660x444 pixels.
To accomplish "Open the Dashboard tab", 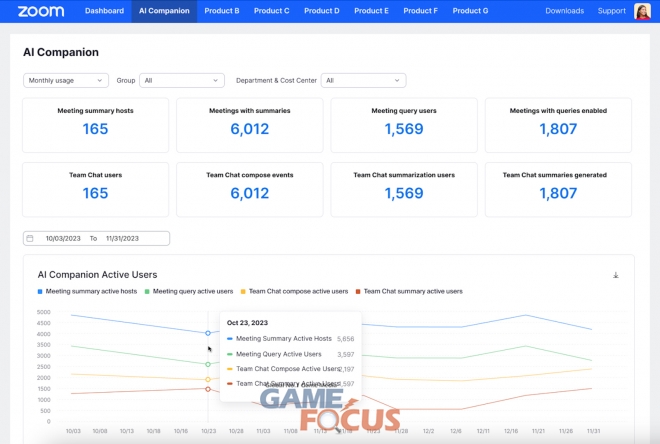I will coord(104,11).
